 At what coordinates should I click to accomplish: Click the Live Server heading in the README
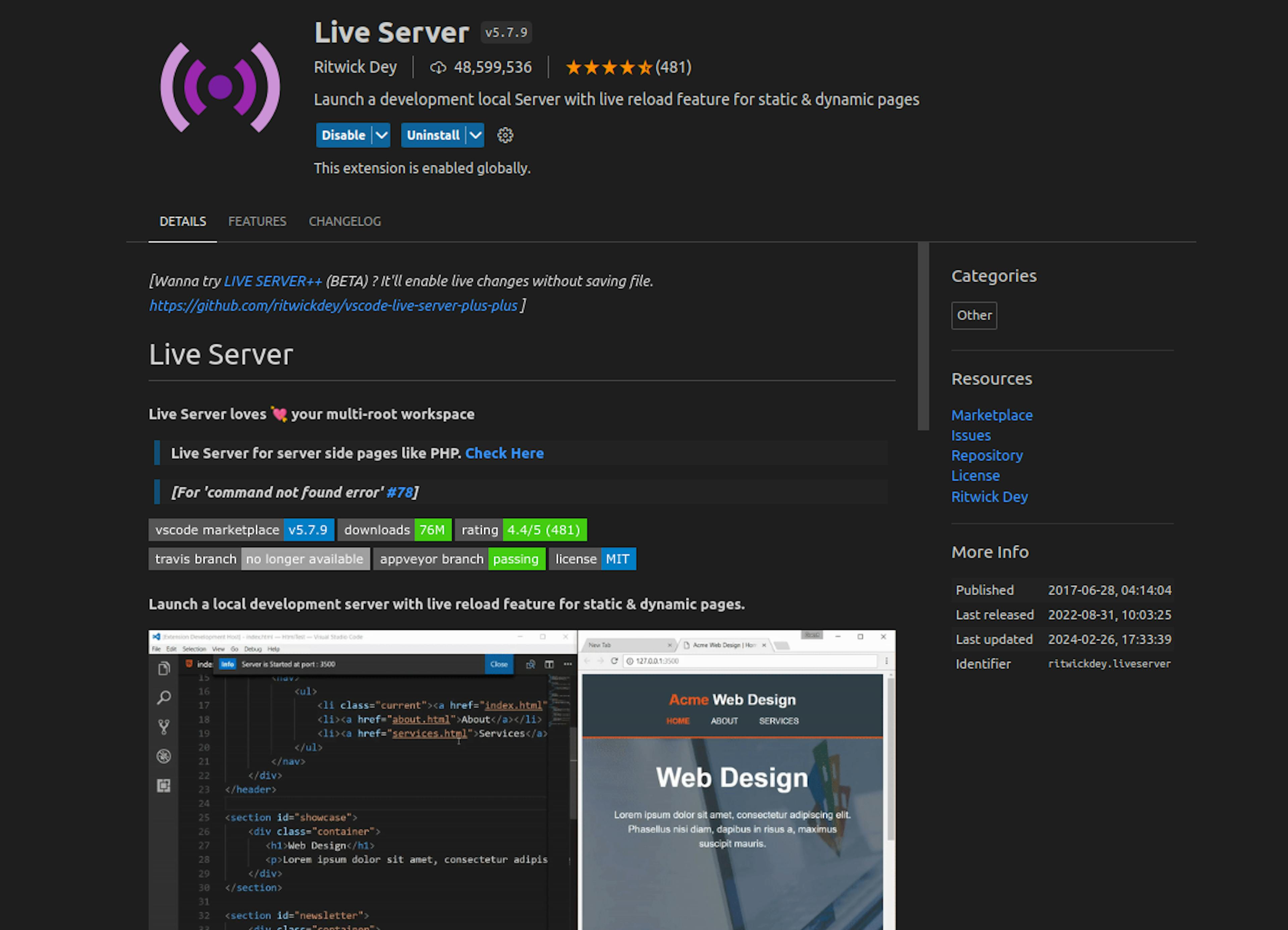point(221,354)
